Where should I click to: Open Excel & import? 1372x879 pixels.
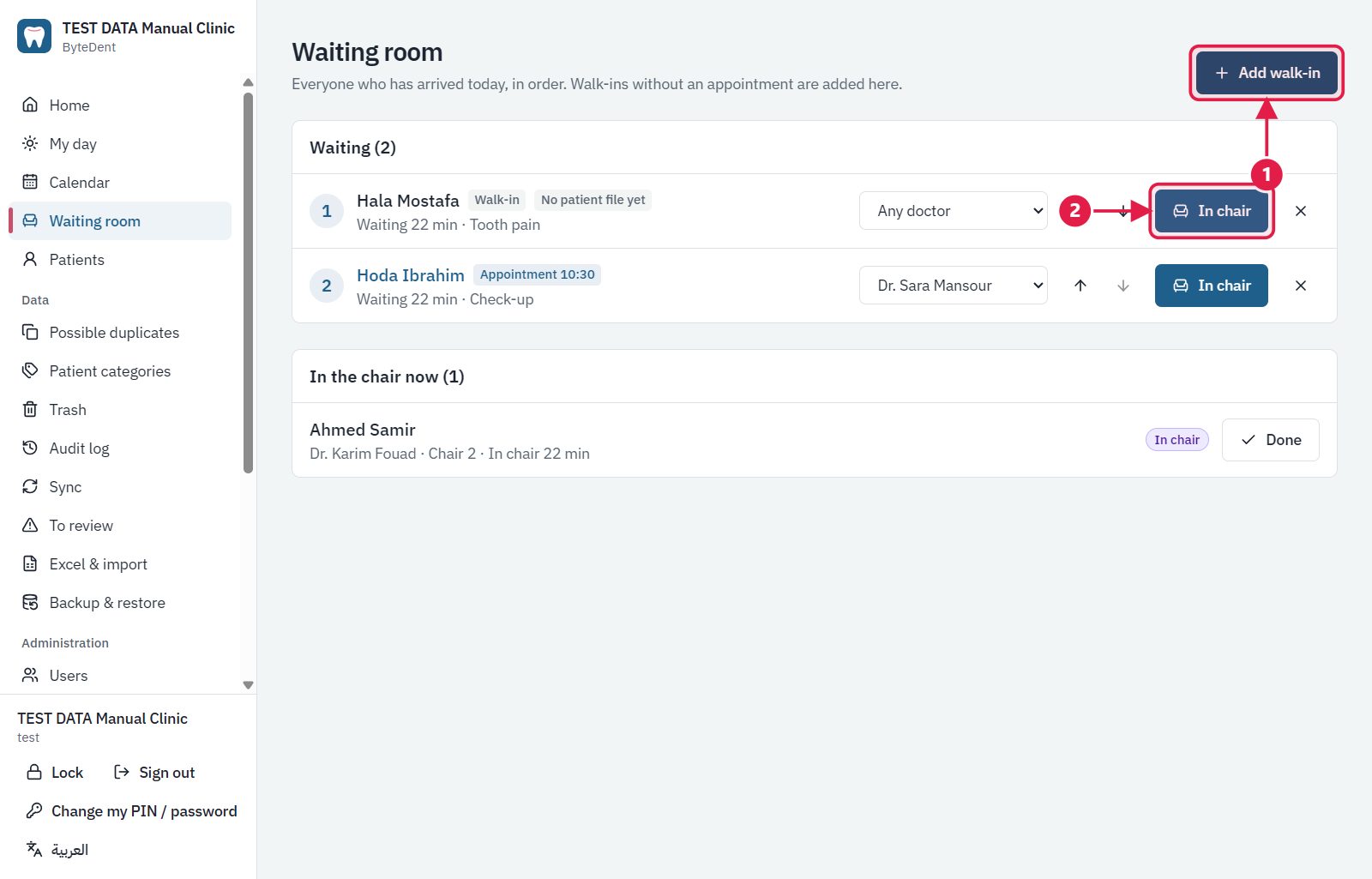click(120, 564)
